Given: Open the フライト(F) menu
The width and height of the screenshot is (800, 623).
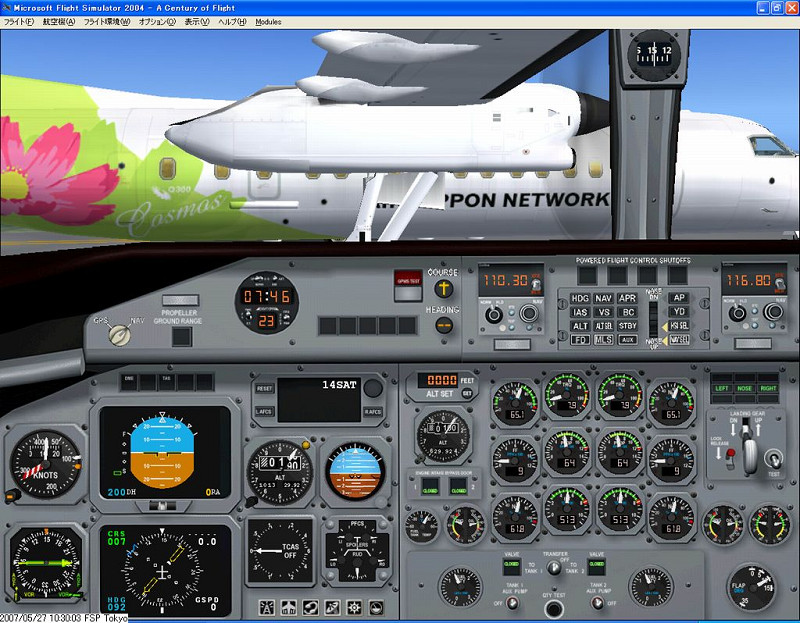Looking at the screenshot, I should click(x=19, y=22).
